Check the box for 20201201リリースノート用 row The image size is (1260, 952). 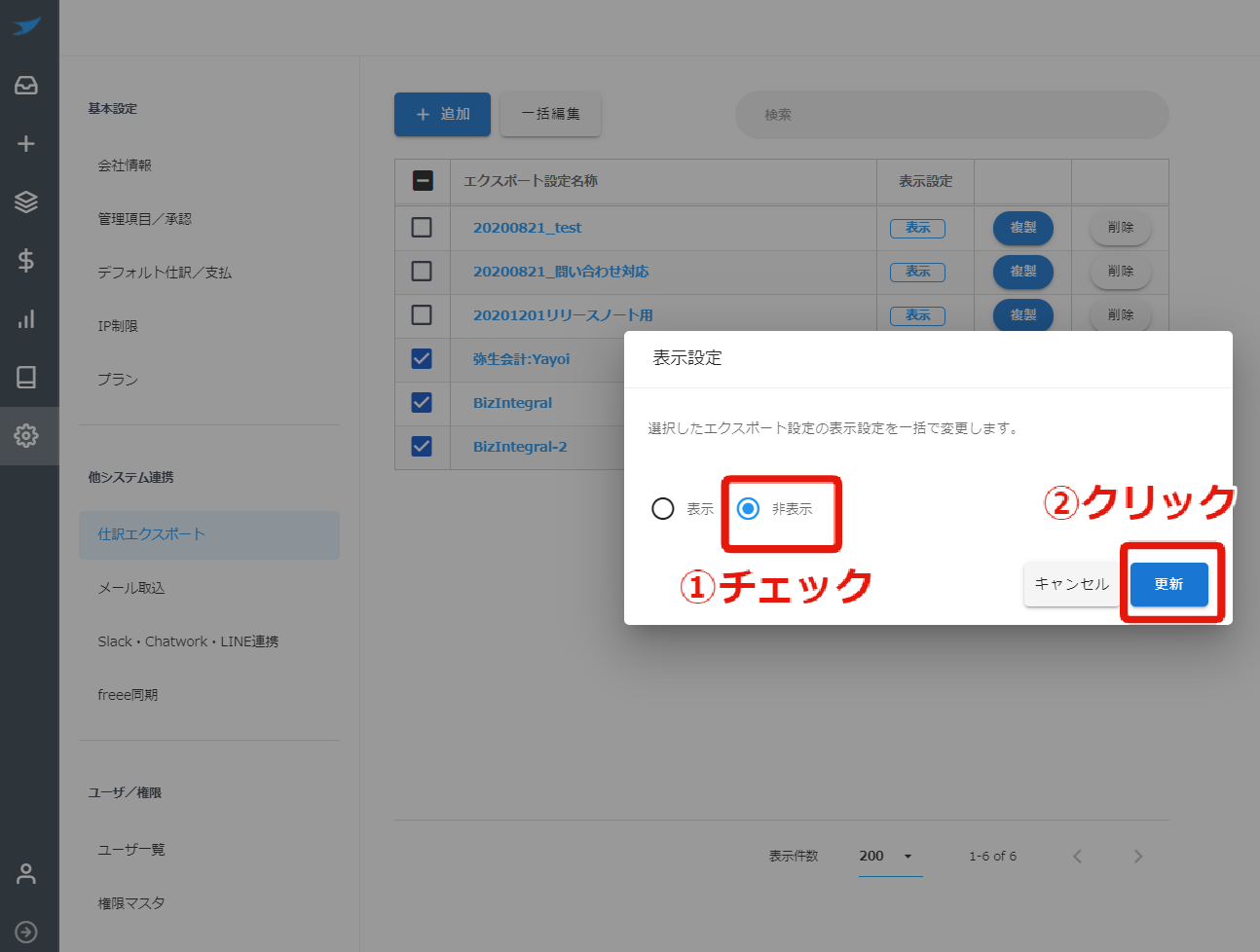(x=422, y=314)
